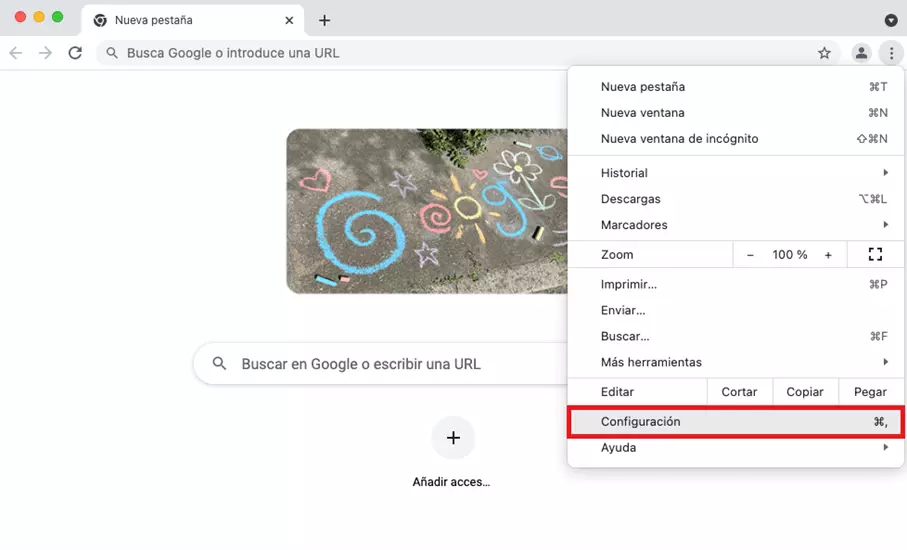This screenshot has width=907, height=550.
Task: Choose Imprimir... from the menu
Action: [735, 284]
